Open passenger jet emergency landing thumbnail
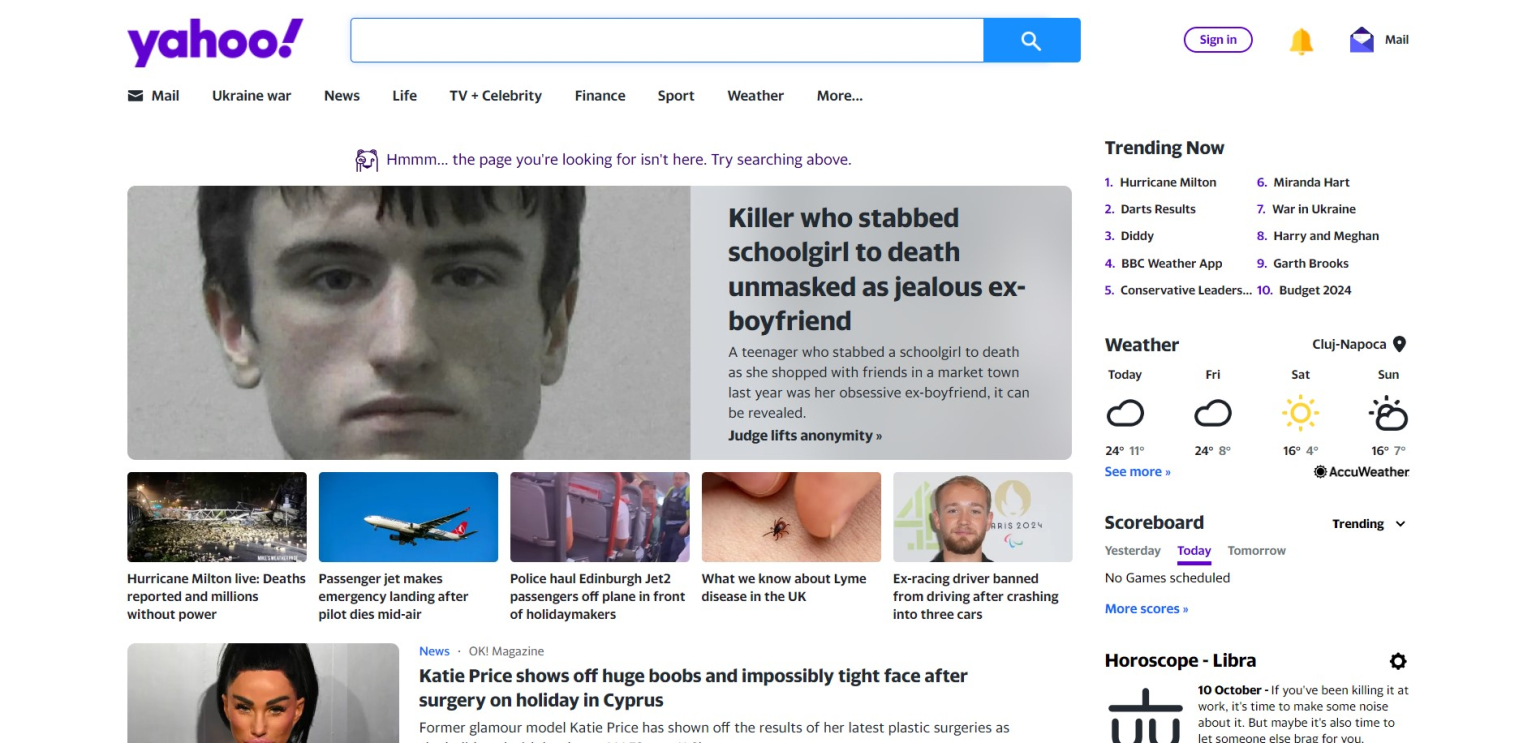Image resolution: width=1536 pixels, height=743 pixels. click(408, 517)
